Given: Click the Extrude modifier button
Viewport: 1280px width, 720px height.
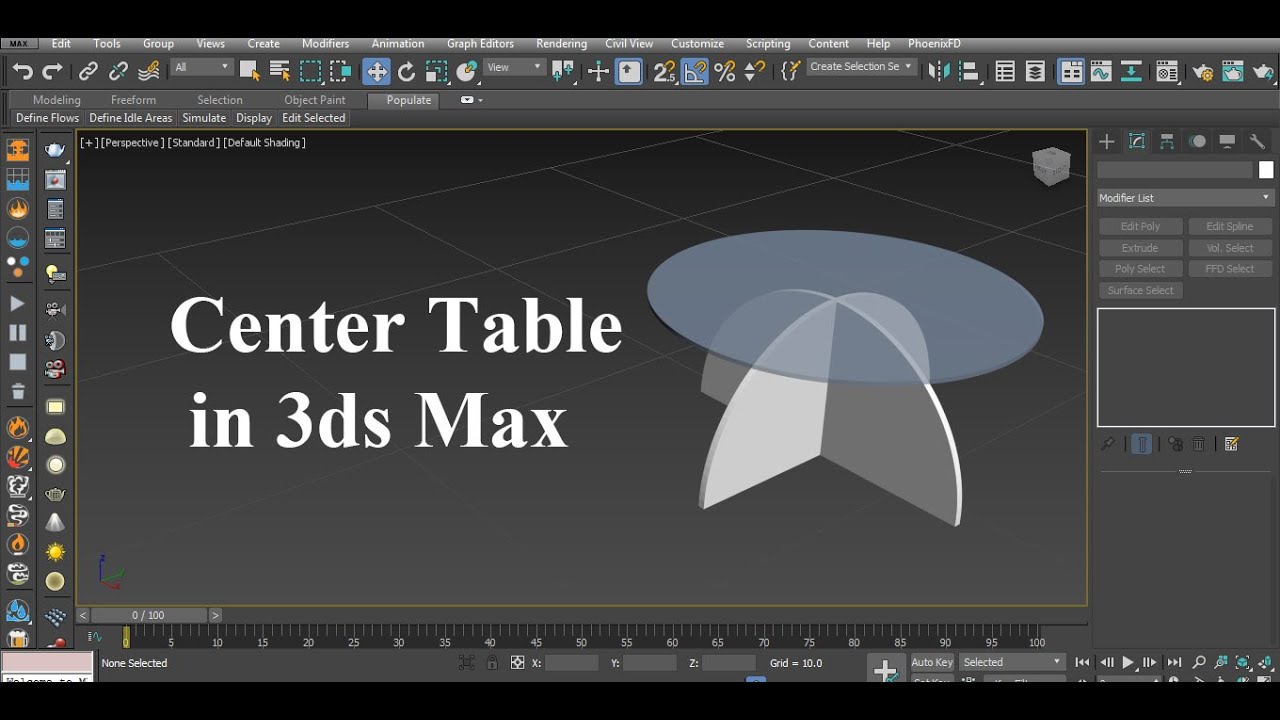Looking at the screenshot, I should [1140, 248].
